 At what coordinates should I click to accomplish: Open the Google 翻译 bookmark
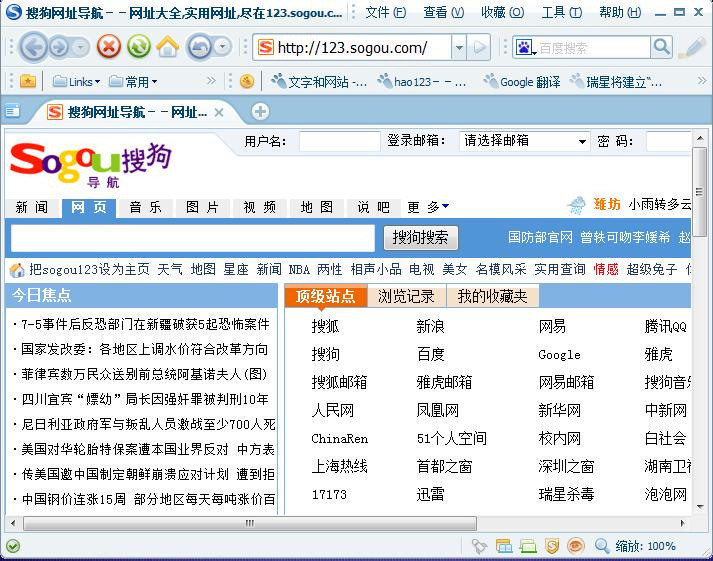[x=522, y=82]
